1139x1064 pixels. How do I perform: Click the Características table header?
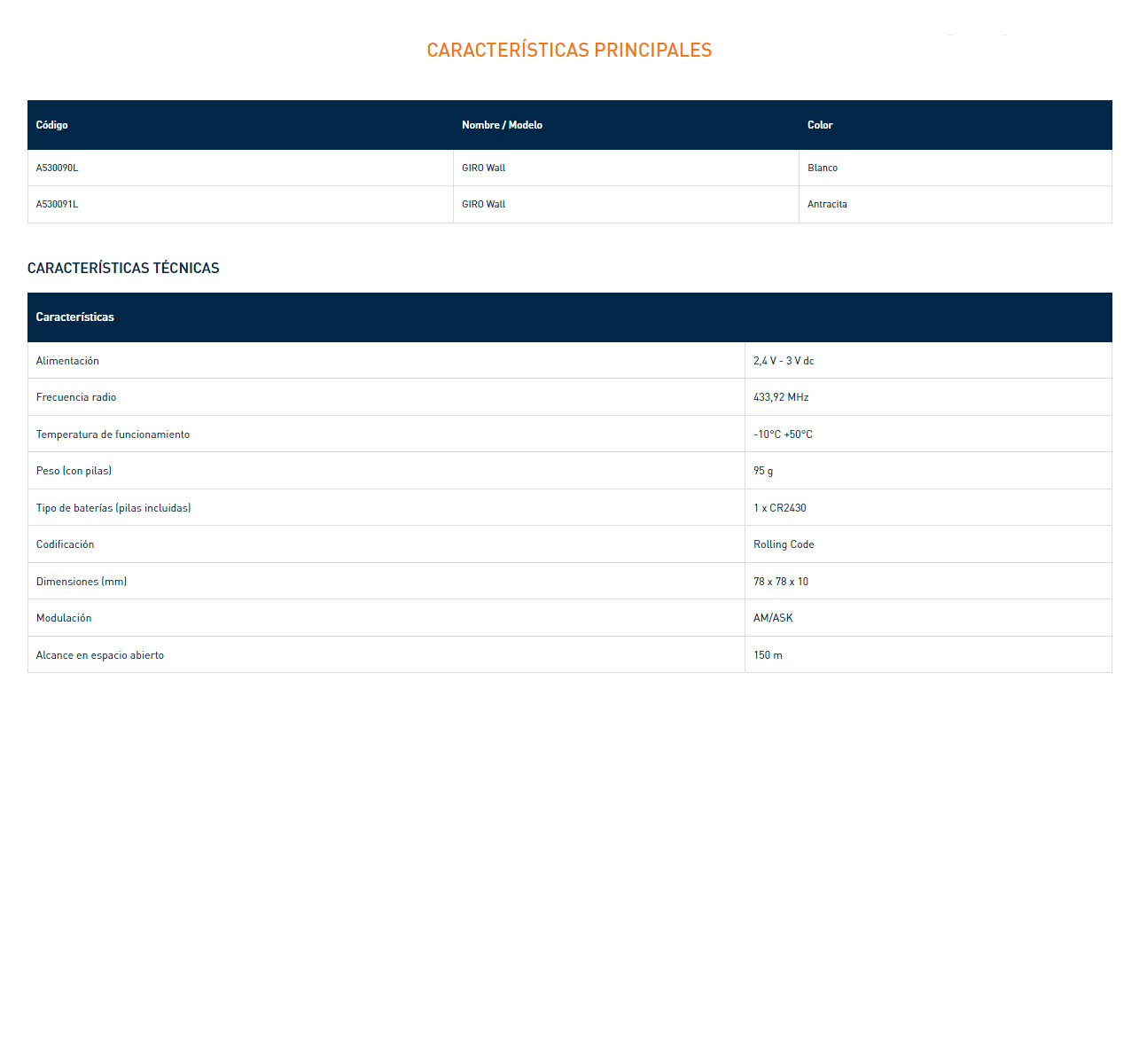(x=75, y=317)
